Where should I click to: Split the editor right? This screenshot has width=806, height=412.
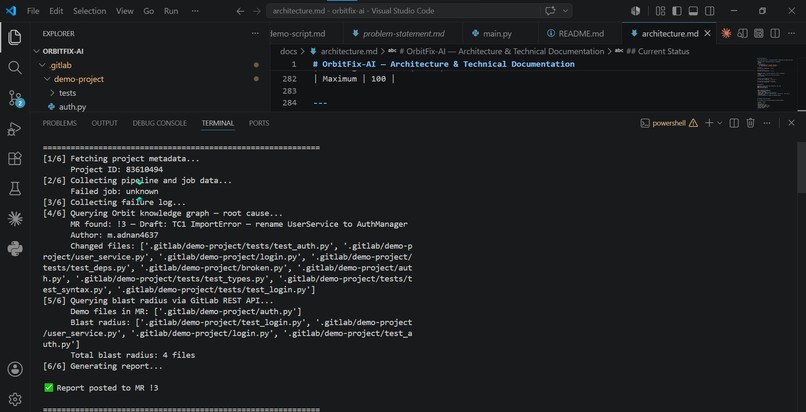775,33
